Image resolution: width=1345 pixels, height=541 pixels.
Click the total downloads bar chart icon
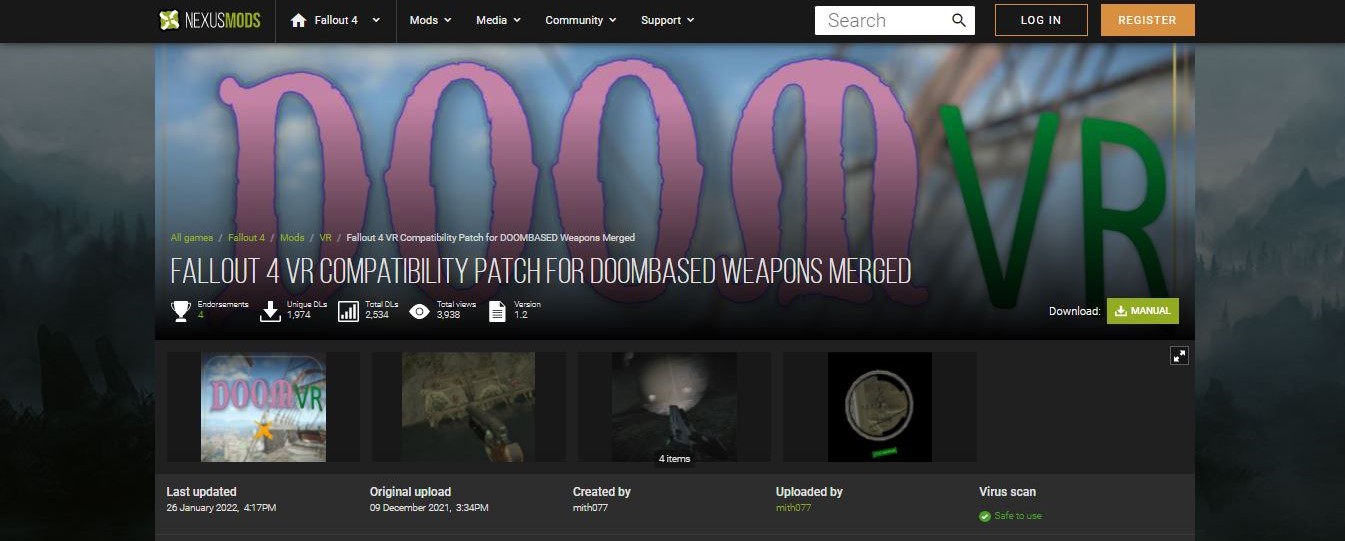(348, 311)
